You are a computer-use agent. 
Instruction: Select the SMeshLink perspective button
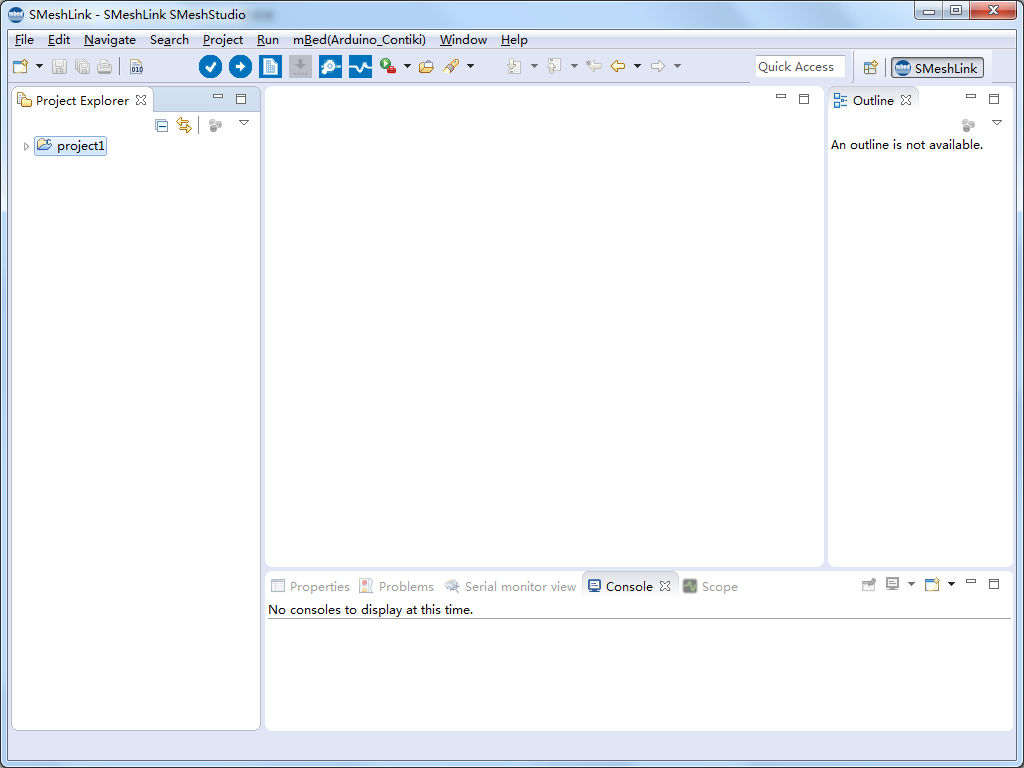click(x=937, y=67)
